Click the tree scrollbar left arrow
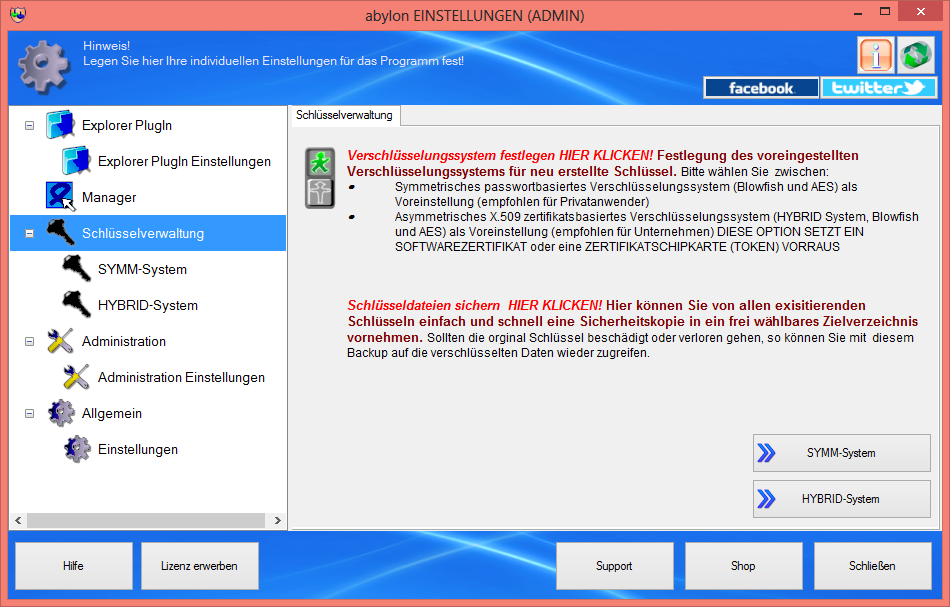 click(x=18, y=520)
